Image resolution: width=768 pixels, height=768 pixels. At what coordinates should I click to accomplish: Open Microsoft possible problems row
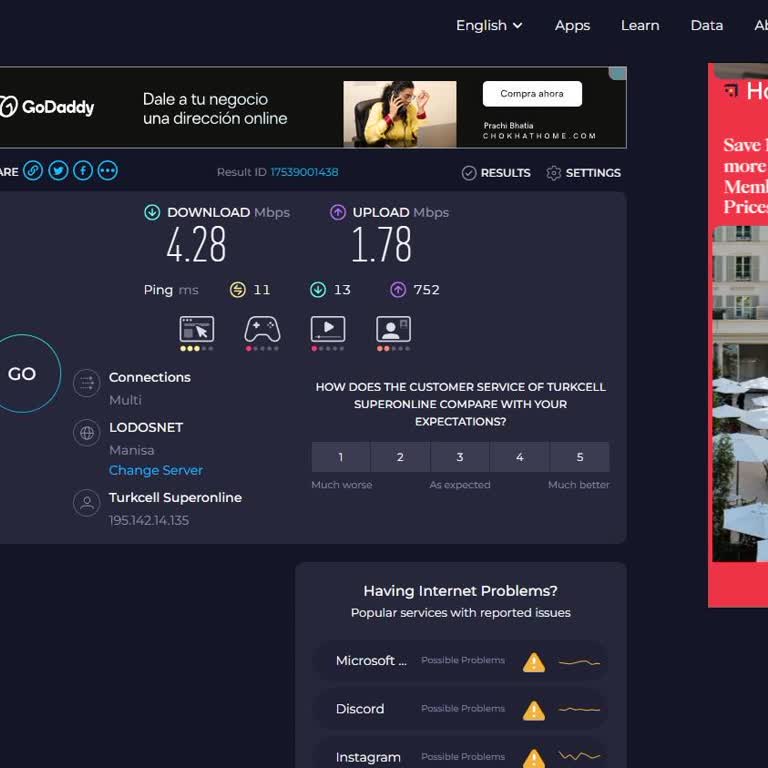tap(460, 661)
